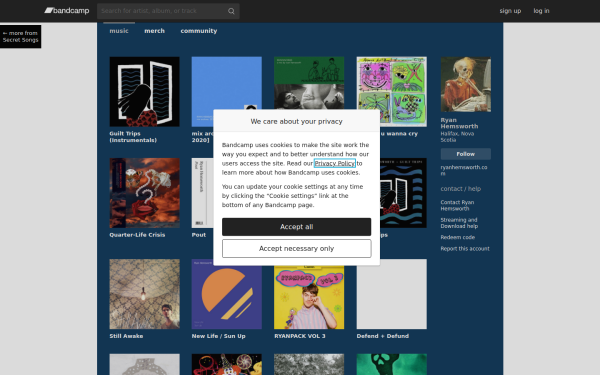The image size is (600, 375).
Task: Follow Ryan Hemsworth
Action: 466,154
